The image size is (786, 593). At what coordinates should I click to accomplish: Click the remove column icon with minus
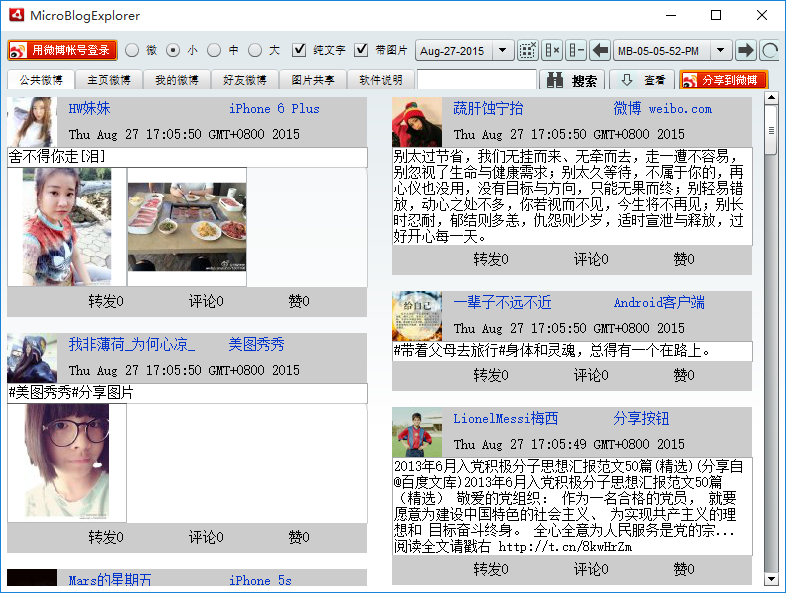[576, 51]
